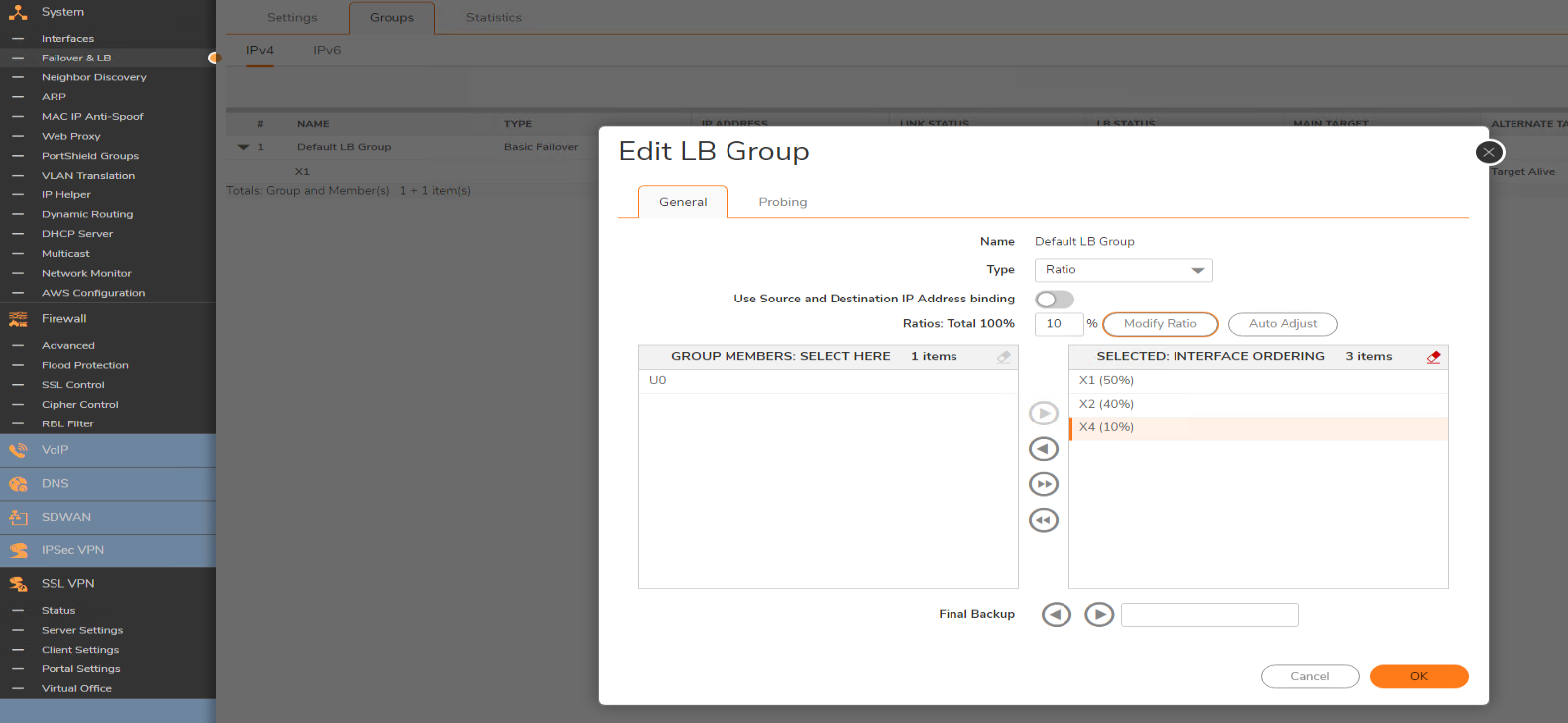Open Virtual Office under SSL VPN
The image size is (1568, 723).
click(76, 689)
